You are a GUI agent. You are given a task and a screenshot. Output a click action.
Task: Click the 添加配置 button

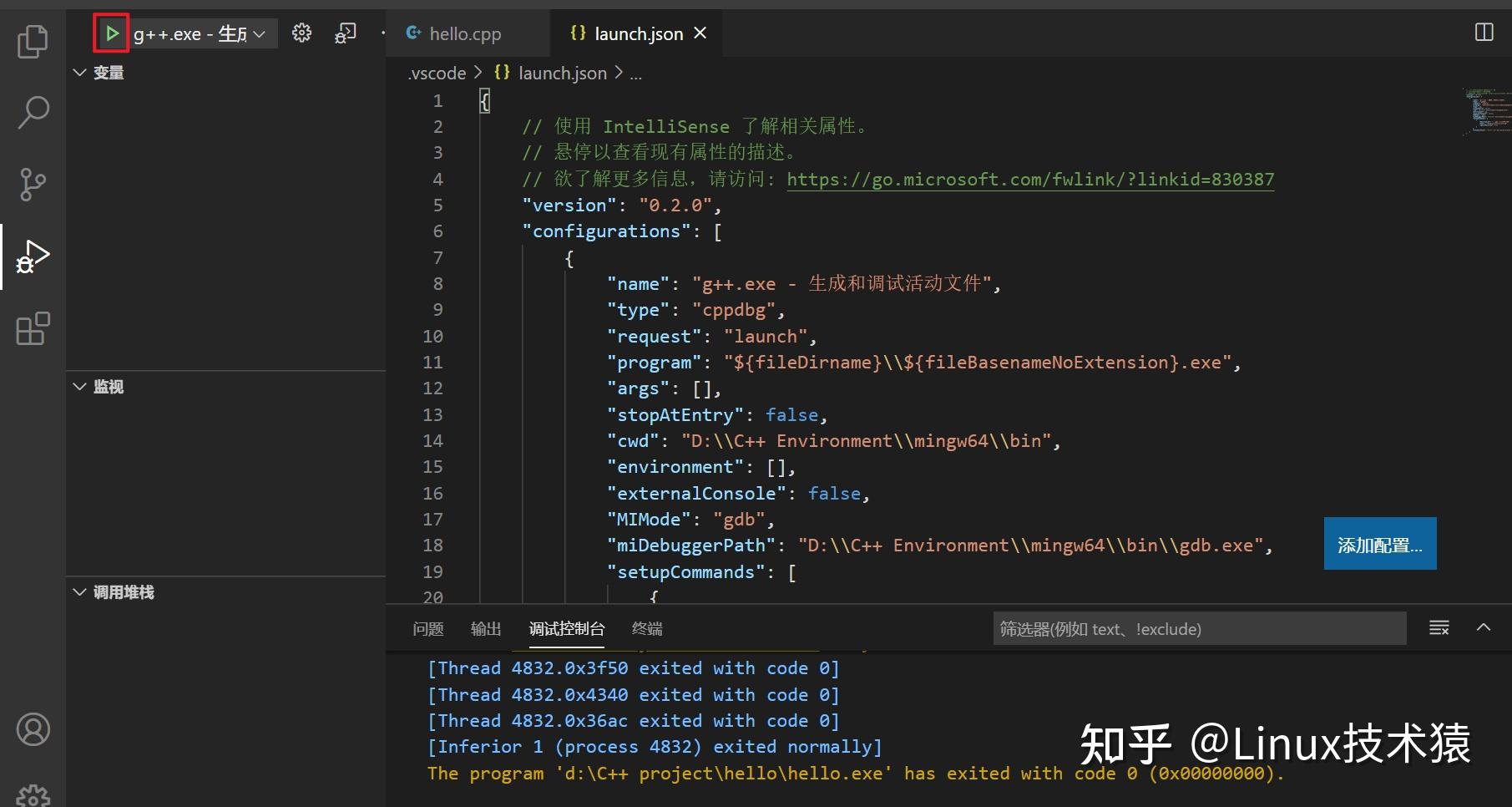click(1379, 543)
